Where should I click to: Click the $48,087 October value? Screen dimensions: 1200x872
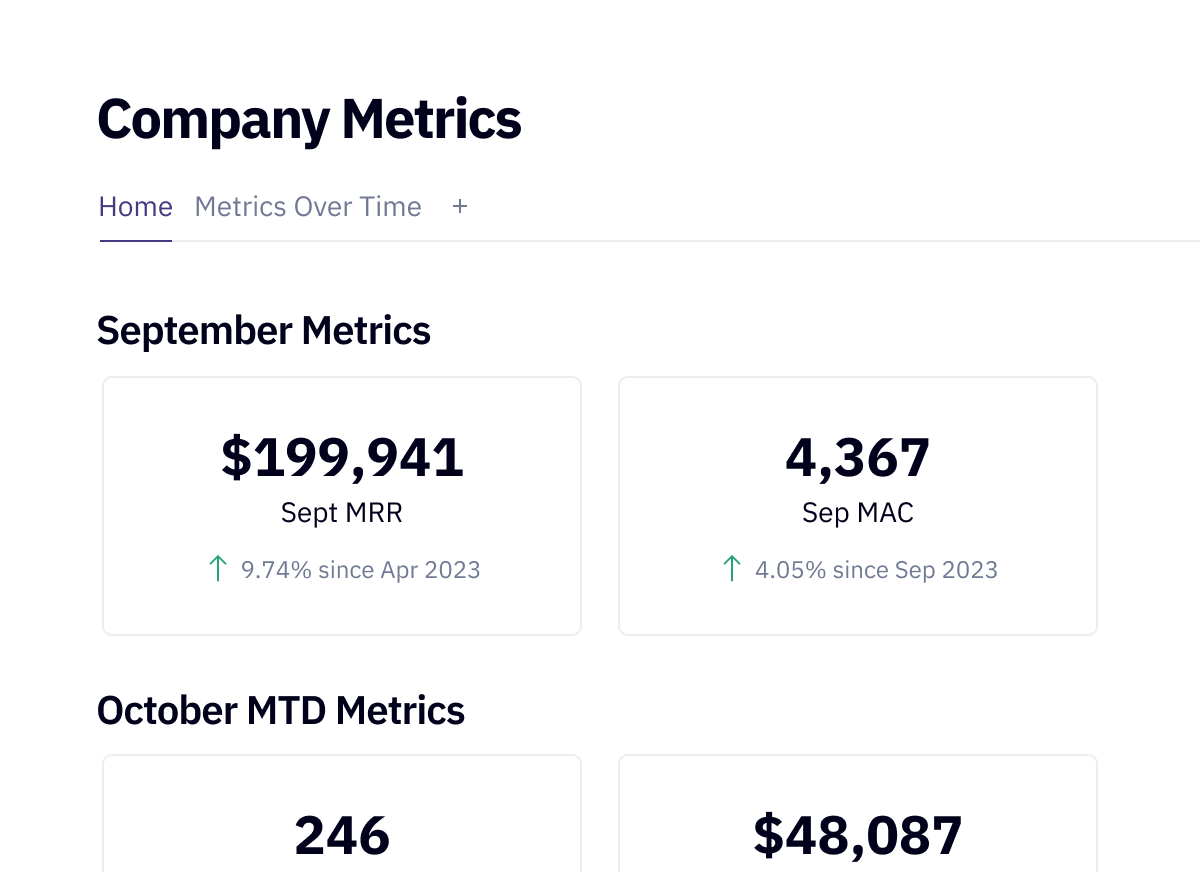857,836
